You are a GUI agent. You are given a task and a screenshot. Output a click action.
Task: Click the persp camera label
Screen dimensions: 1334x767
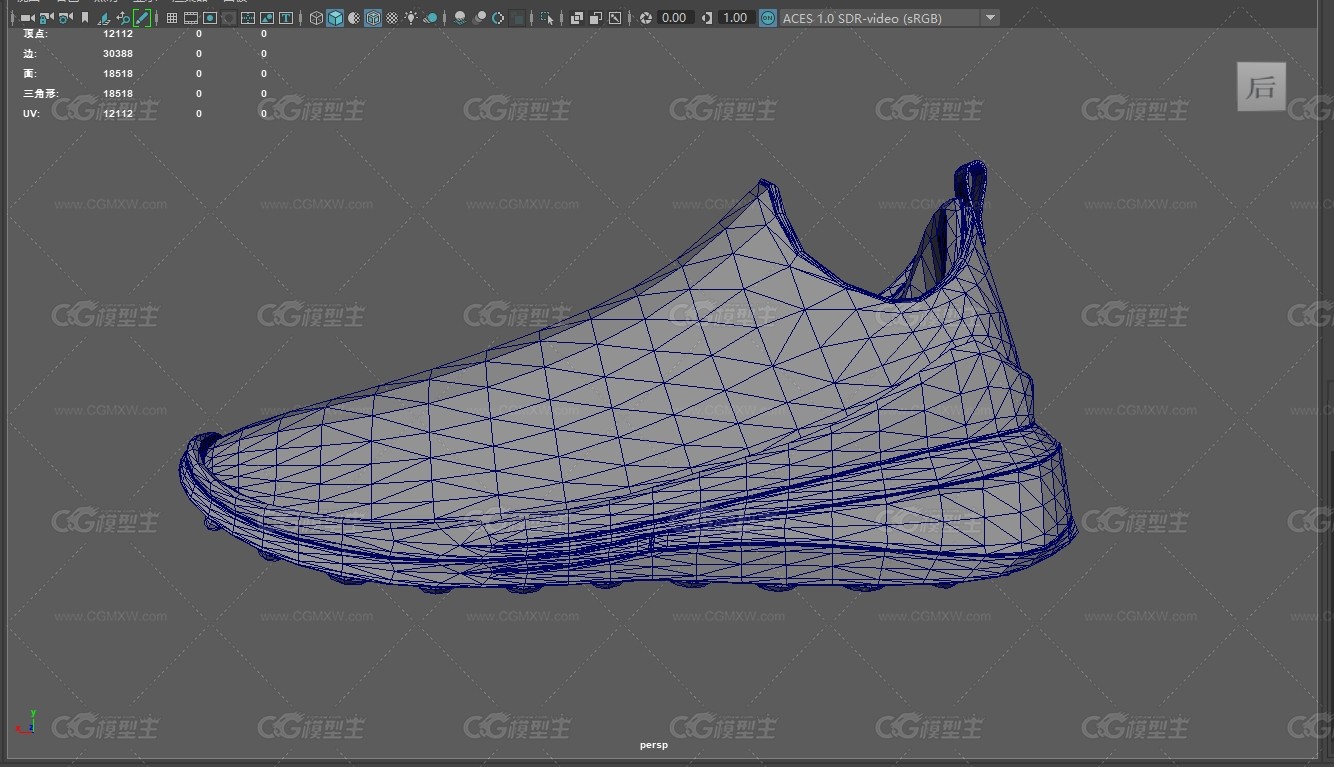654,745
